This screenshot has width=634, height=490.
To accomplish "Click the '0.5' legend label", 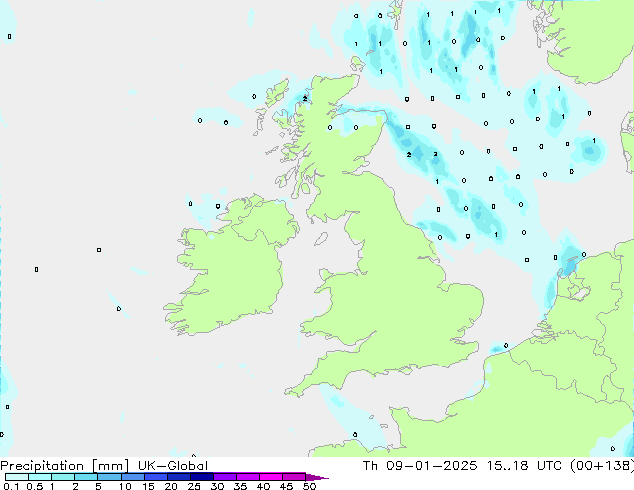I will coord(35,486).
